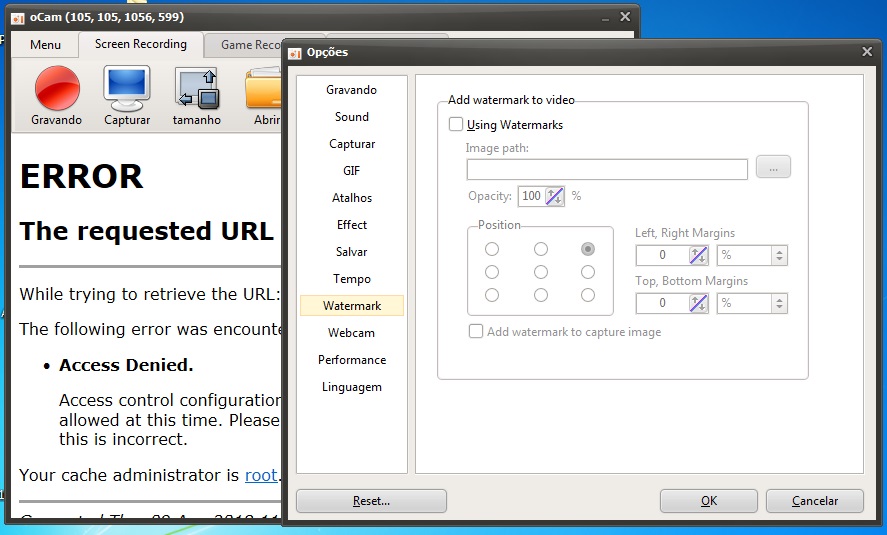Click the image path browse button
The width and height of the screenshot is (887, 535).
coord(773,167)
